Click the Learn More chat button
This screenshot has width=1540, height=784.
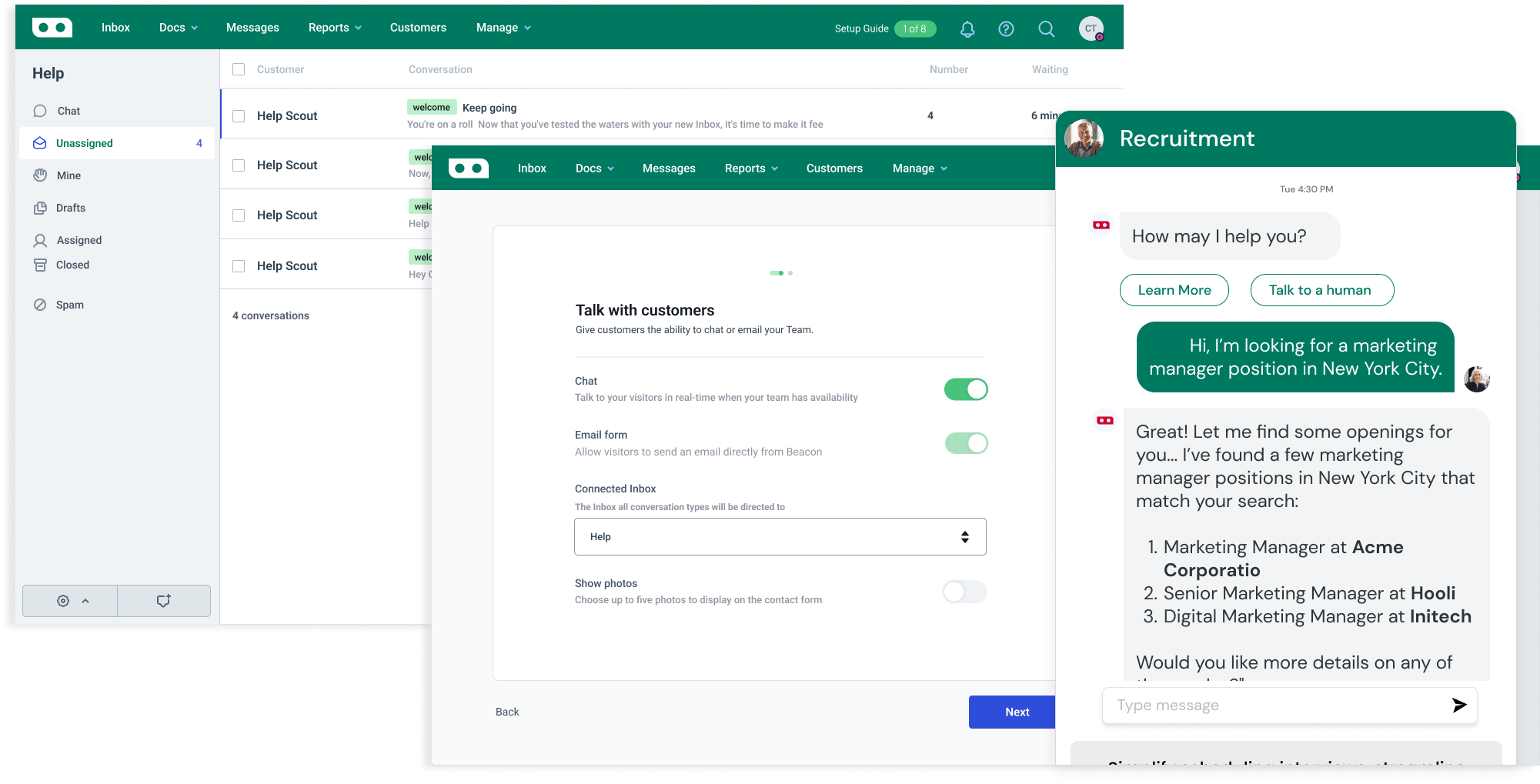click(x=1174, y=290)
